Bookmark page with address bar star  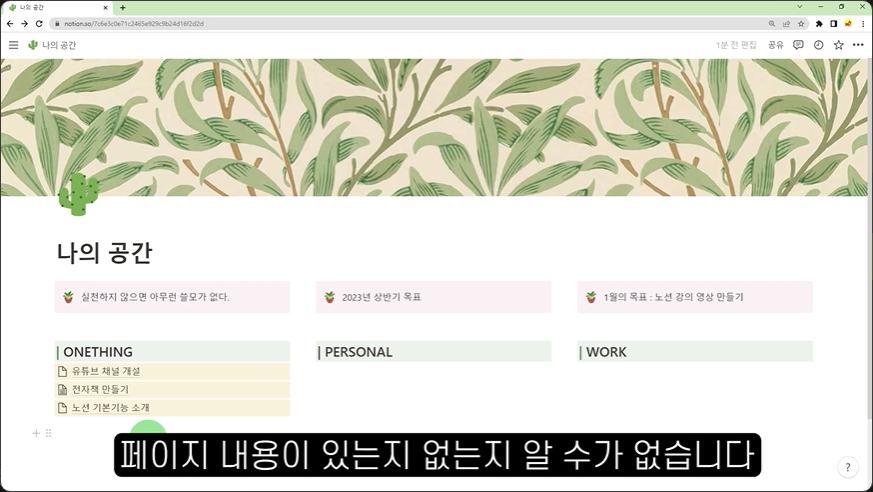tap(801, 23)
